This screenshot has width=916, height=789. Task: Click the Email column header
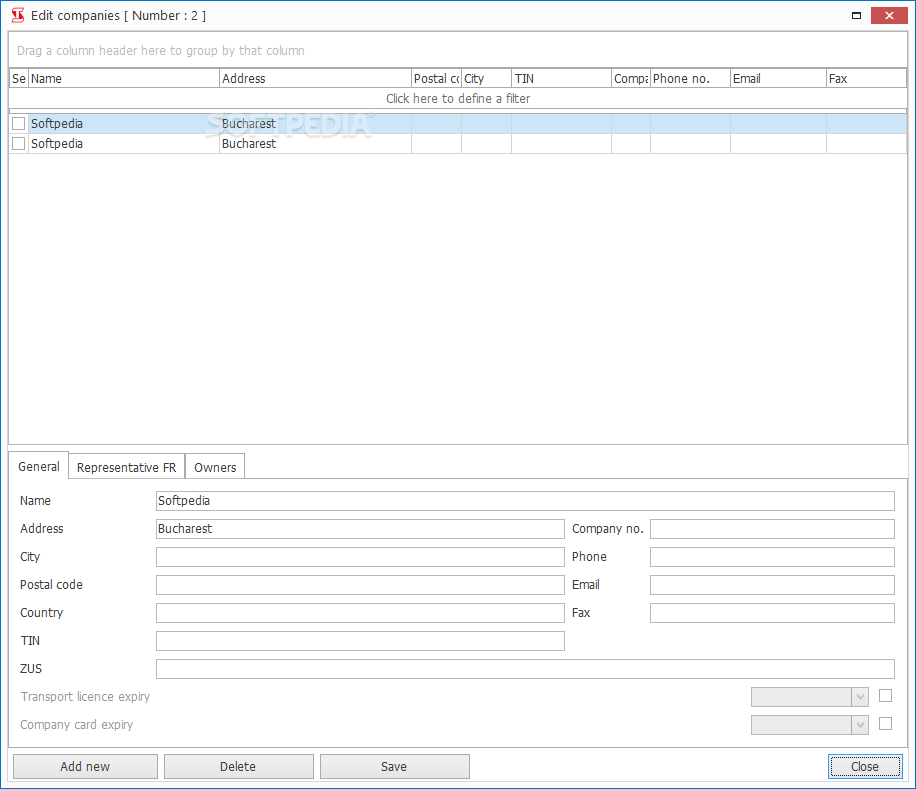[x=779, y=78]
